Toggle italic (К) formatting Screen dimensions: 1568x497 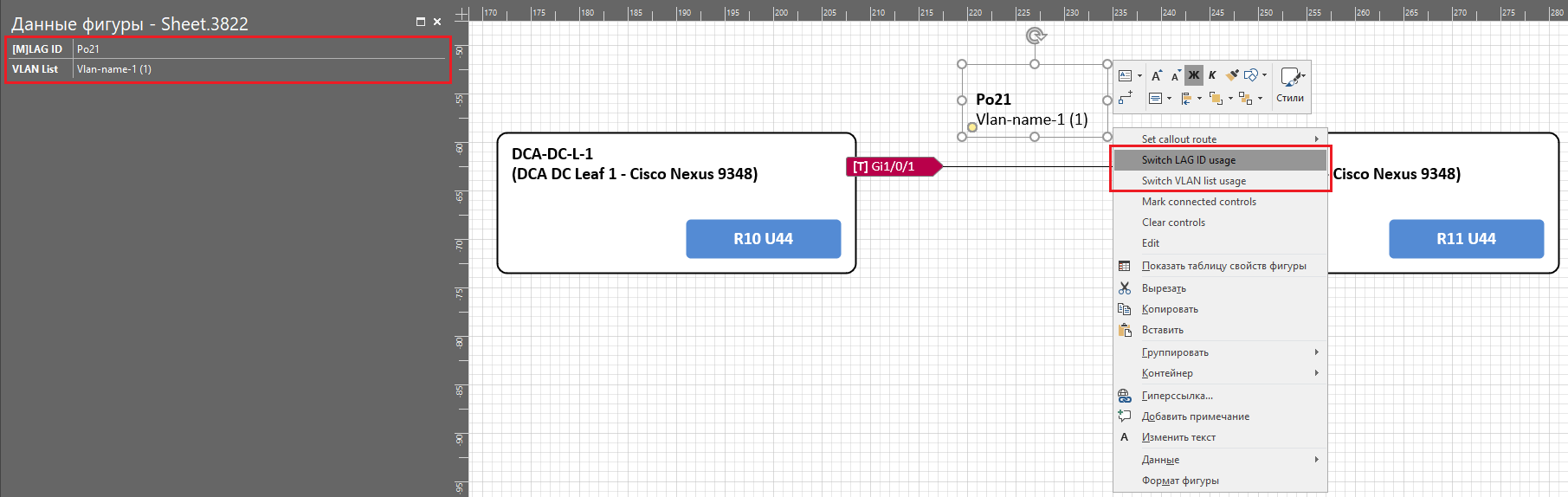pyautogui.click(x=1212, y=75)
